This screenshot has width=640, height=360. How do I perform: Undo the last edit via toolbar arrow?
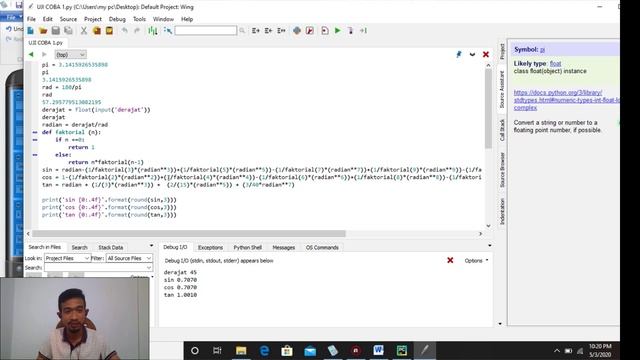124,31
